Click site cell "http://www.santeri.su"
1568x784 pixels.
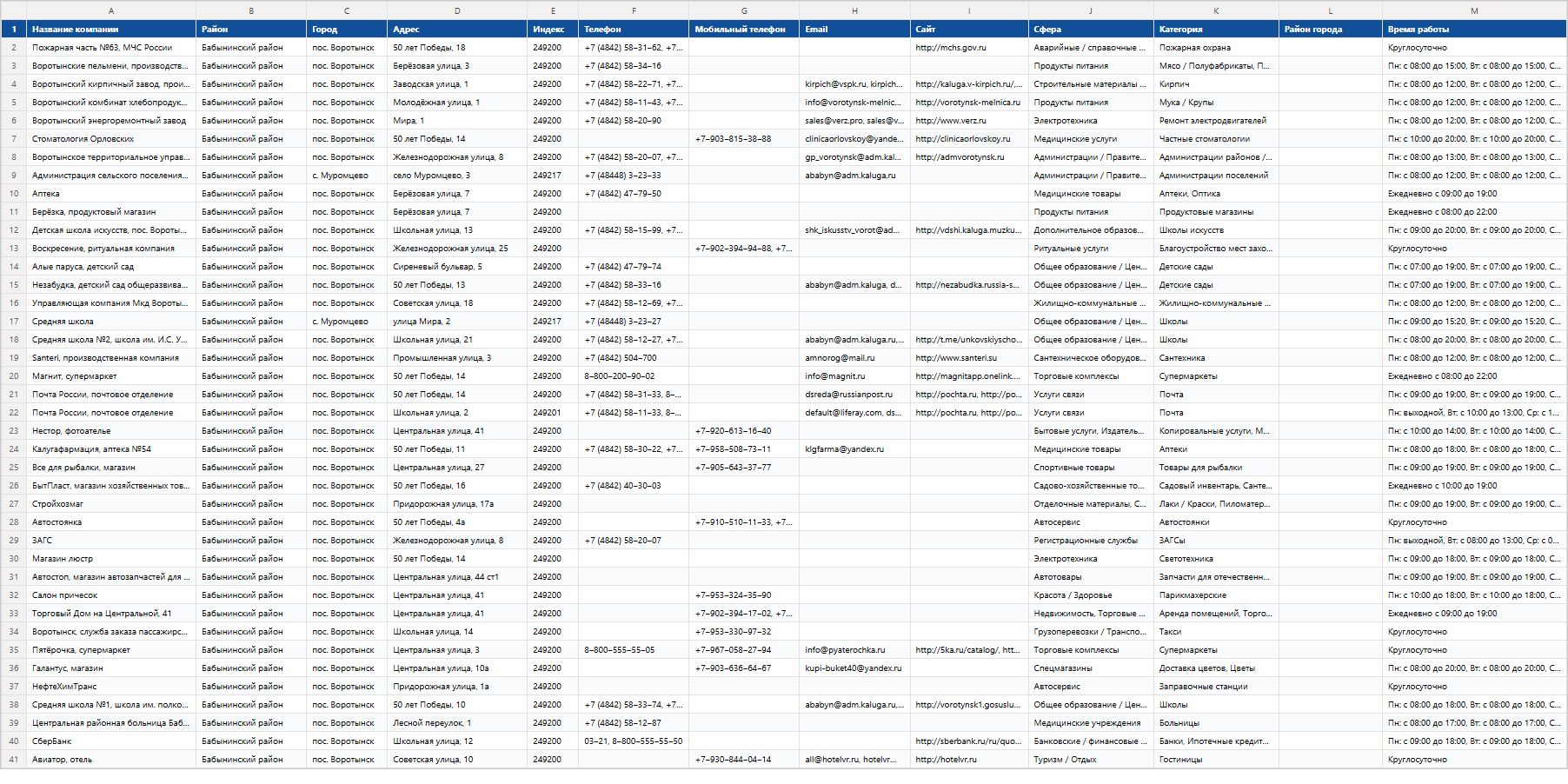[x=969, y=358]
